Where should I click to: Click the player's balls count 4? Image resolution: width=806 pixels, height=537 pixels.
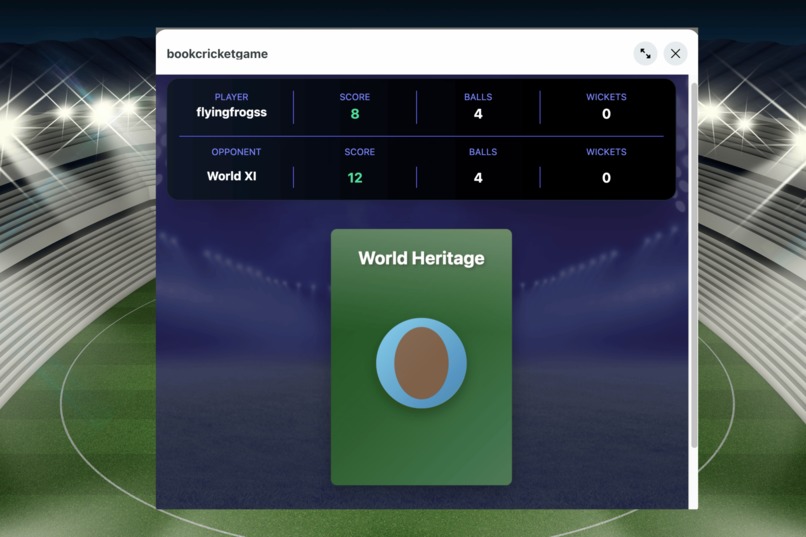pos(478,114)
